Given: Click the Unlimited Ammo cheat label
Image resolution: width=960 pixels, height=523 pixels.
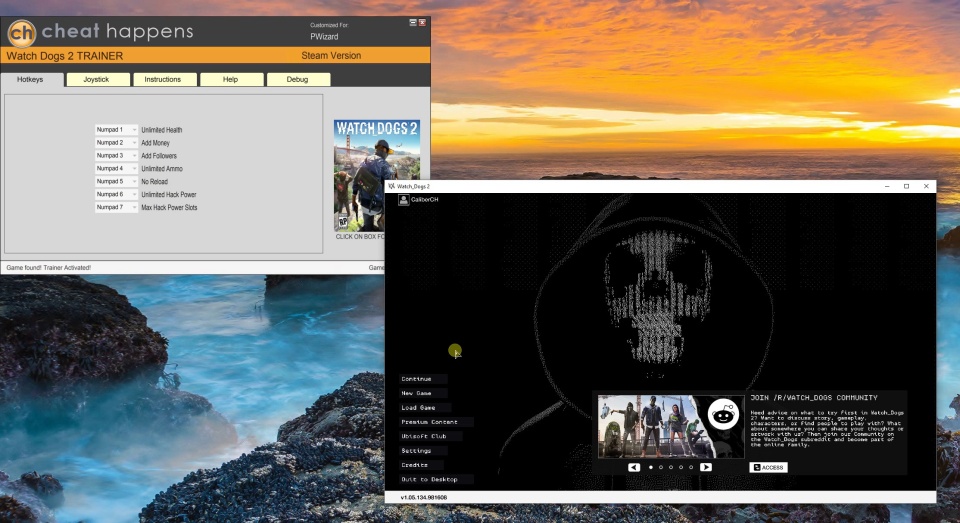Looking at the screenshot, I should coord(162,168).
